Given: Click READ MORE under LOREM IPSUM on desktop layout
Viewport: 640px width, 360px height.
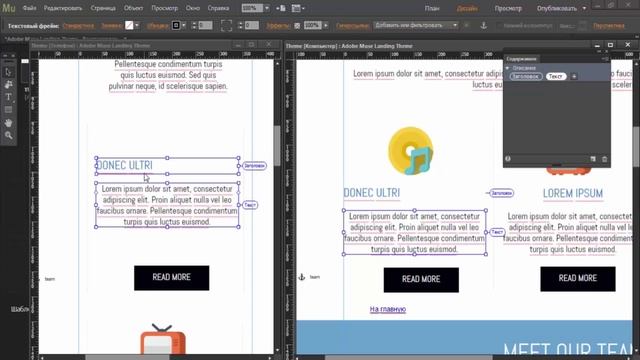Looking at the screenshot, I should coord(578,279).
